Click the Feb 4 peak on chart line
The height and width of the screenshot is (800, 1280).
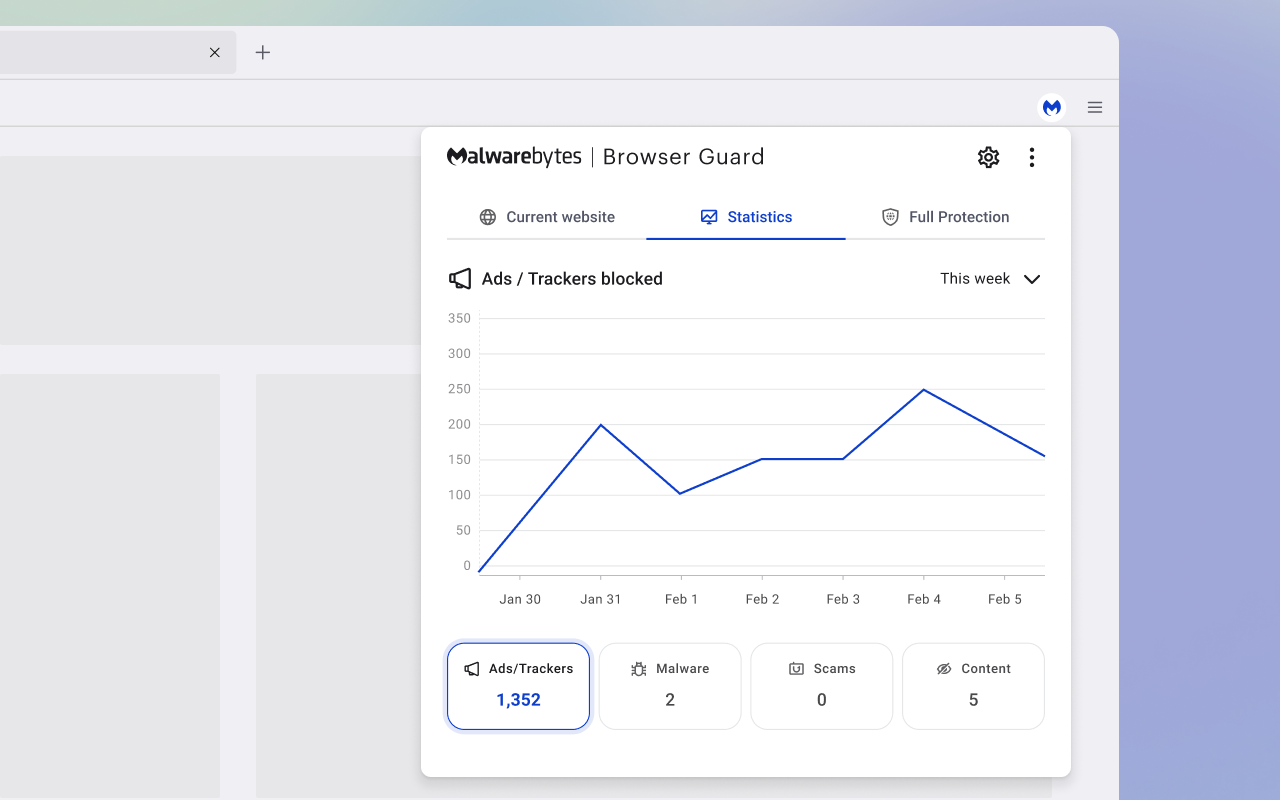click(x=923, y=389)
